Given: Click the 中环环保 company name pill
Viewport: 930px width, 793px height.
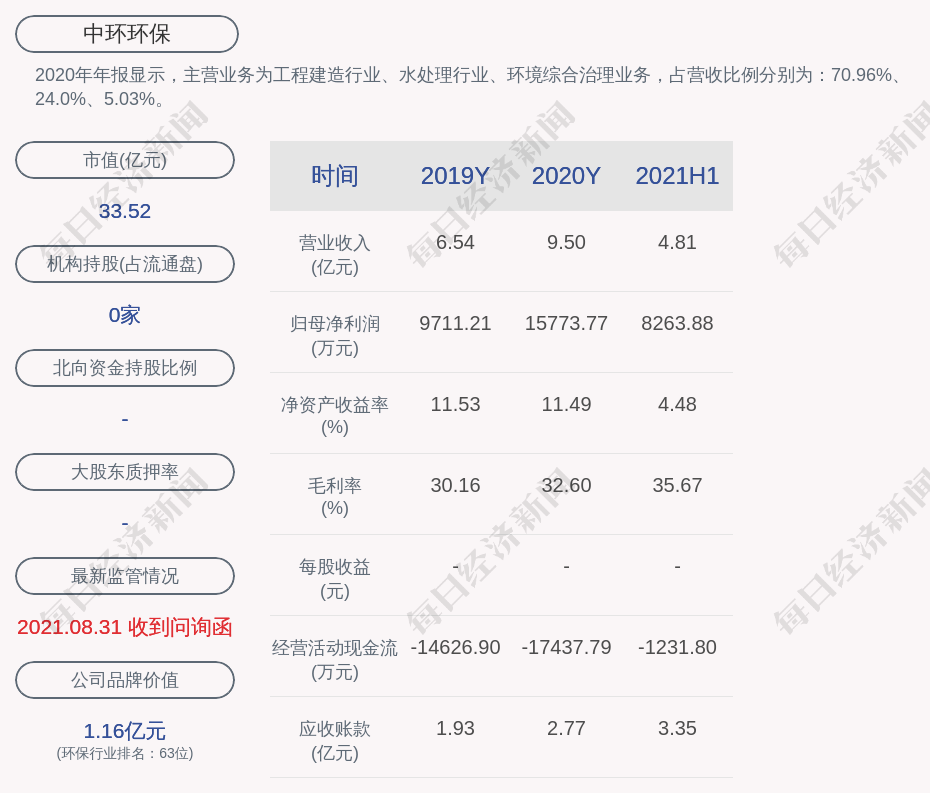Looking at the screenshot, I should [127, 34].
